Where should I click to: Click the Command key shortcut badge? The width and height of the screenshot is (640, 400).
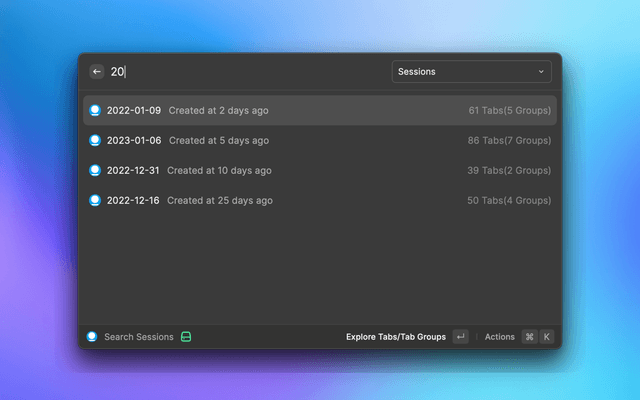coord(529,337)
